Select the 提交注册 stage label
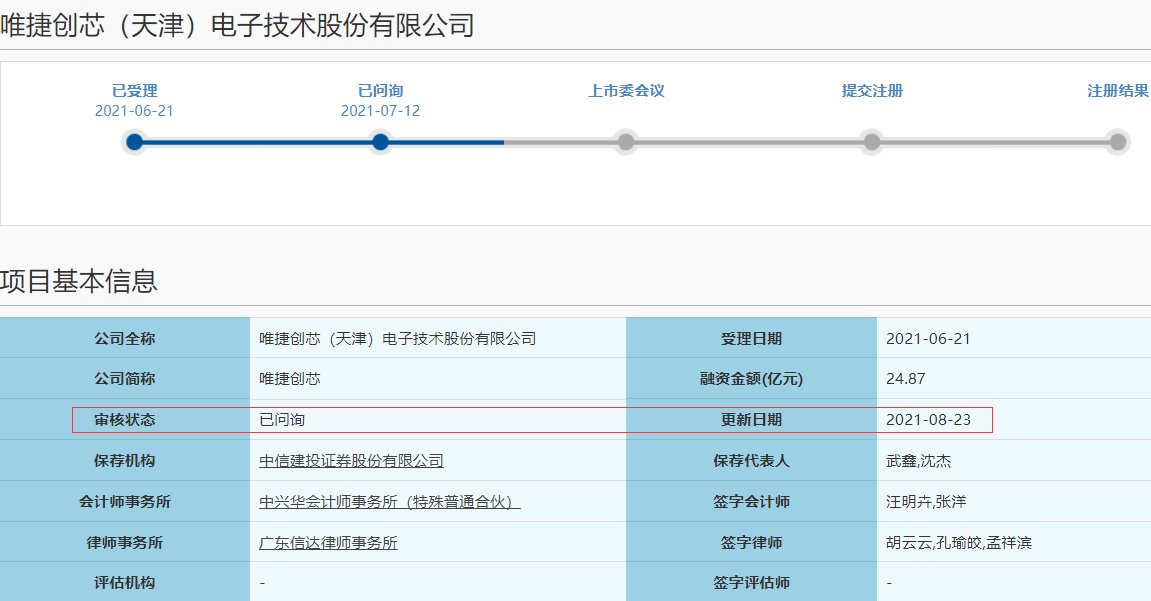The width and height of the screenshot is (1151, 601). [872, 91]
